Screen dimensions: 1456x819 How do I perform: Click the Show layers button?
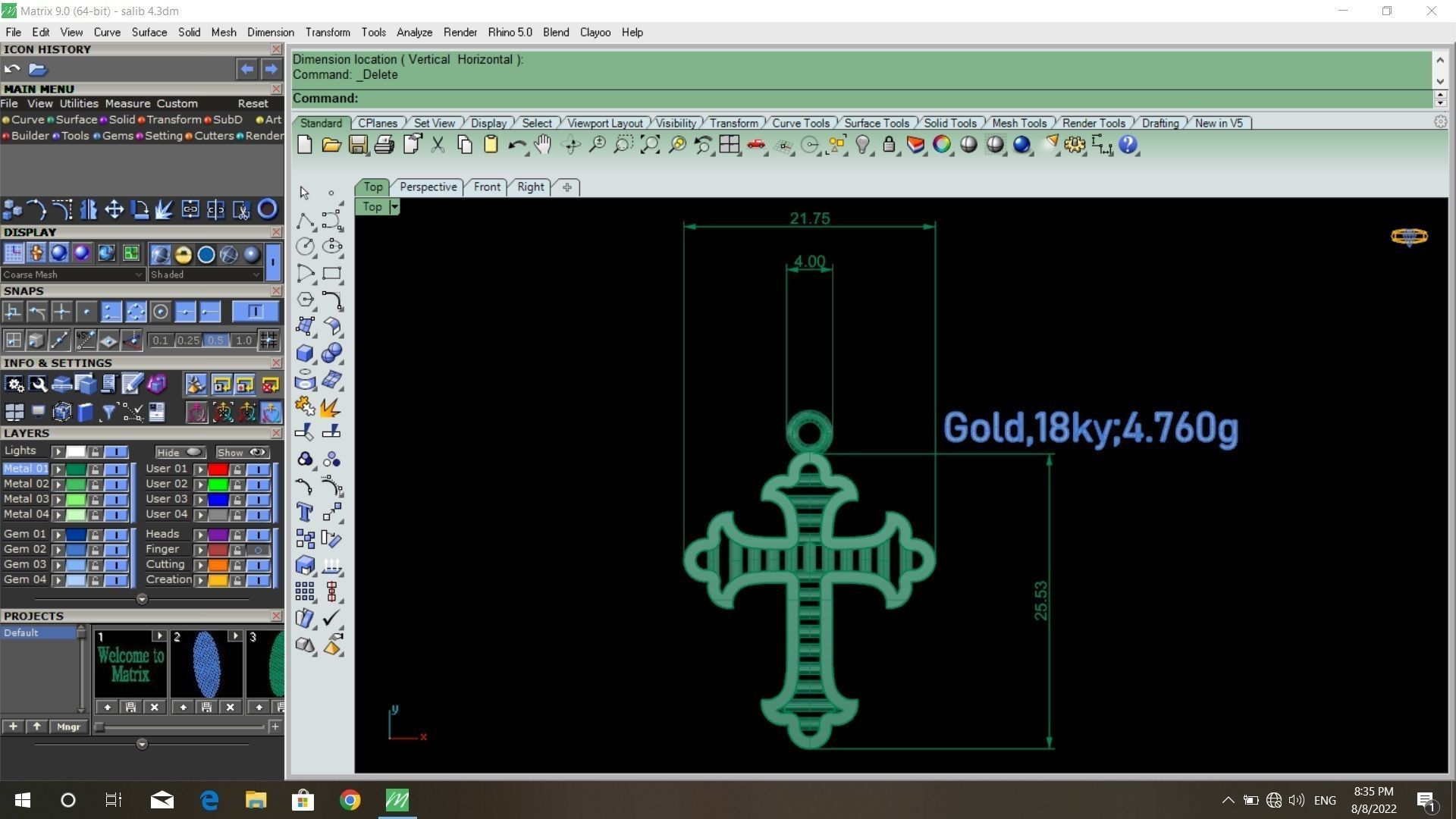pos(243,452)
